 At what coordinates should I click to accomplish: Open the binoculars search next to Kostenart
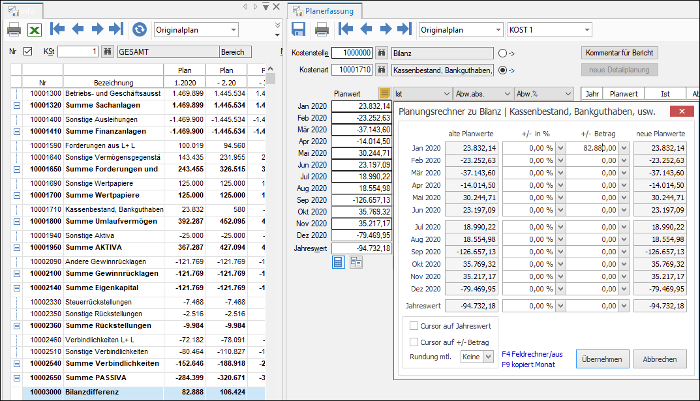click(x=381, y=70)
